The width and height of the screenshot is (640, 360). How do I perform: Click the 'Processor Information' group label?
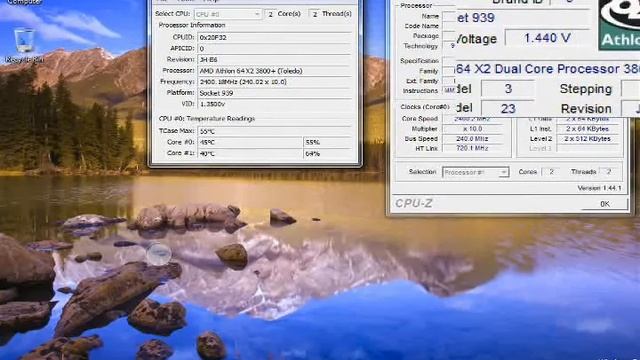pyautogui.click(x=192, y=25)
